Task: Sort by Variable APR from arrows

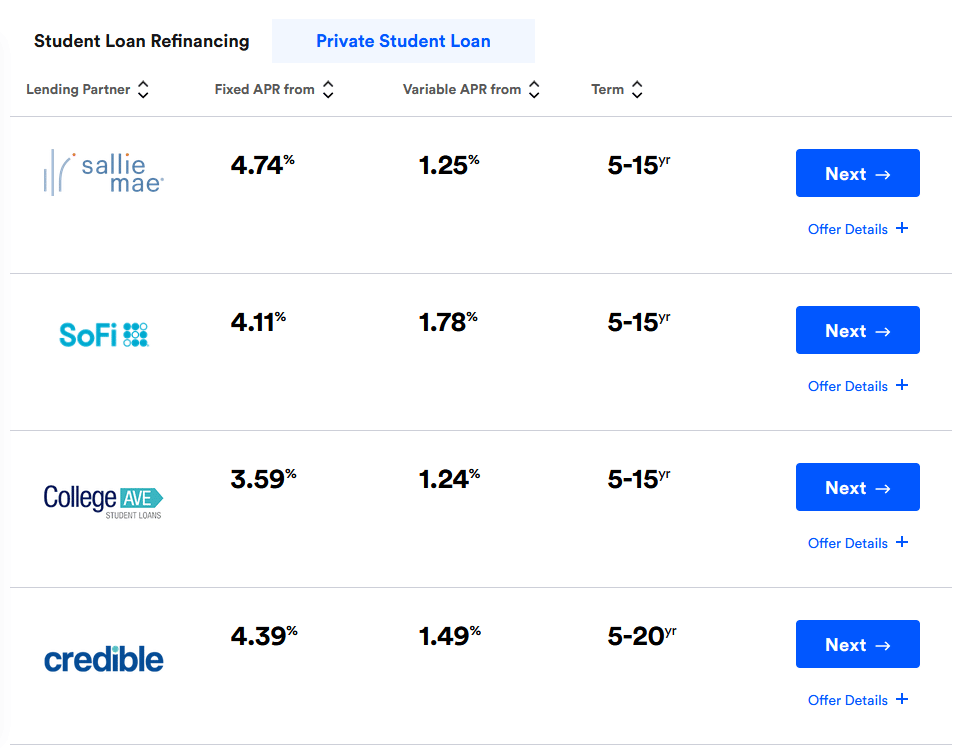Action: pos(534,89)
